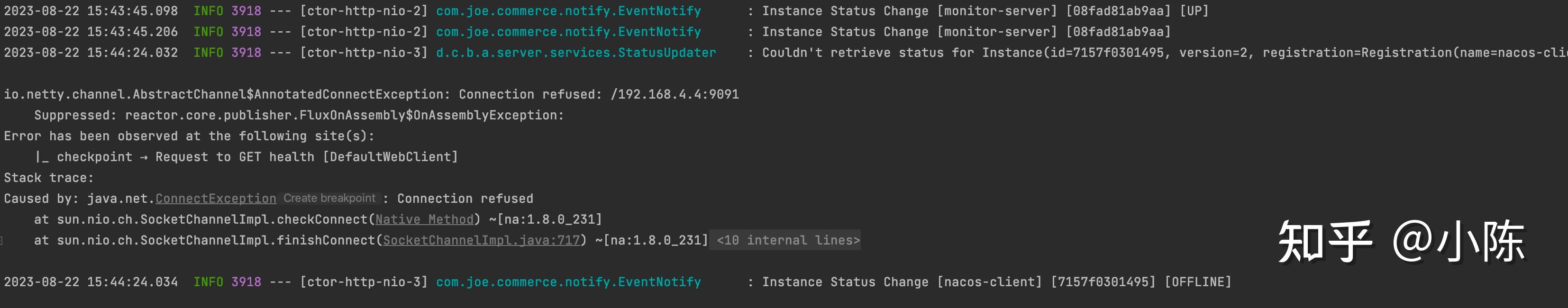Click the checkpoint Request to GET health line

click(246, 157)
